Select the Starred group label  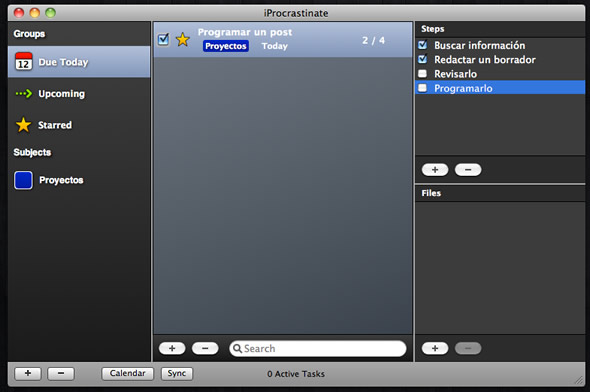pos(55,125)
